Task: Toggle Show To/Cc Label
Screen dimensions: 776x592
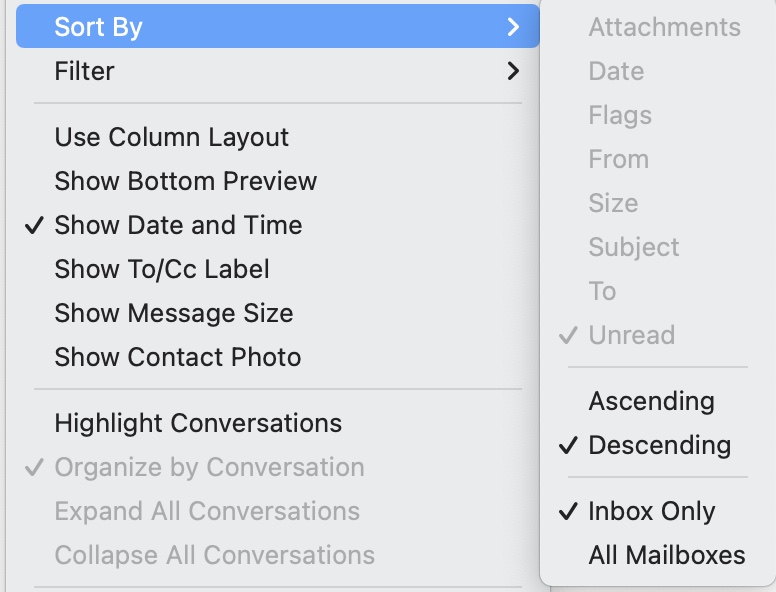Action: pyautogui.click(x=162, y=269)
